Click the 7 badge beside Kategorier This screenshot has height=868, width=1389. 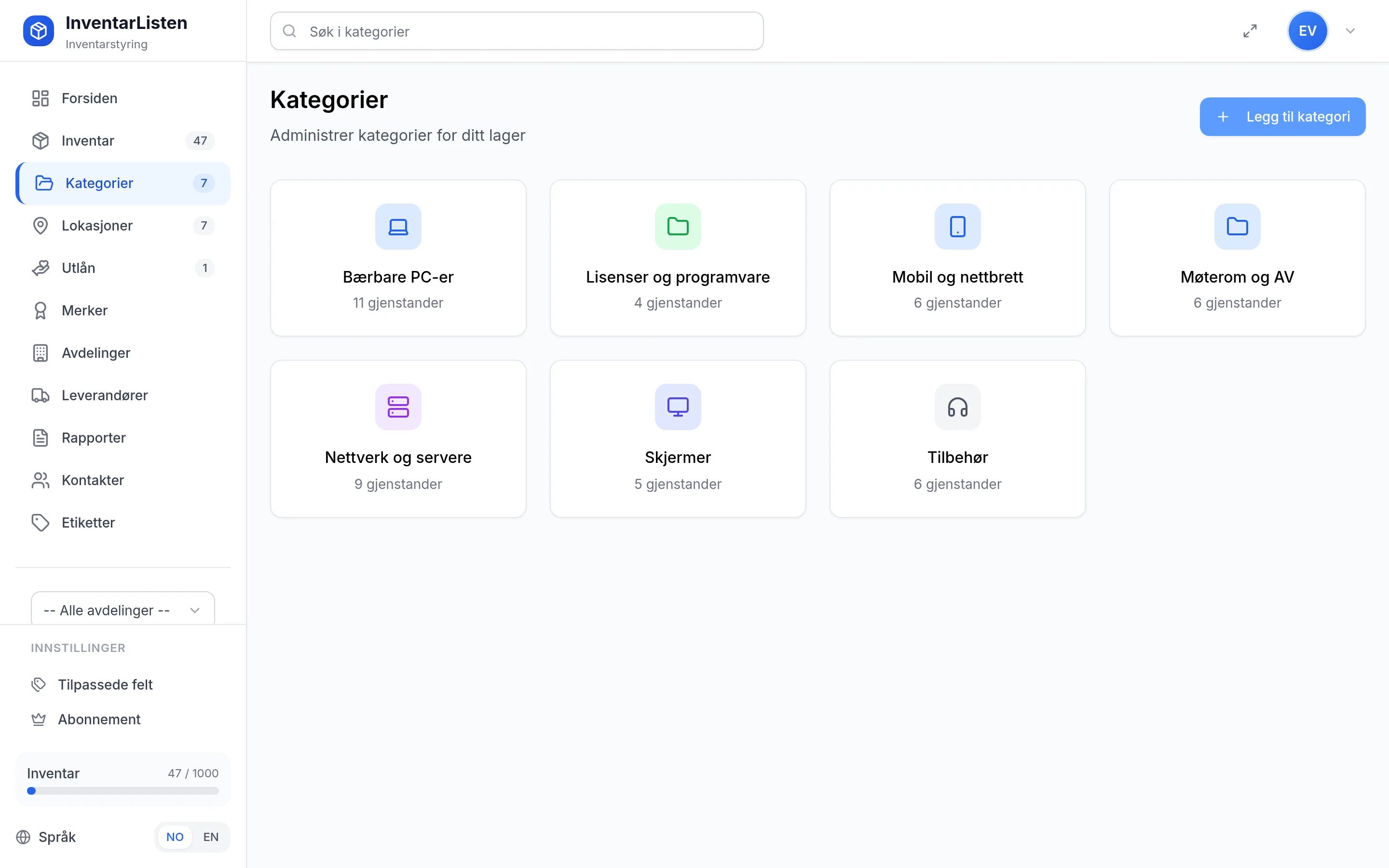[x=204, y=183]
